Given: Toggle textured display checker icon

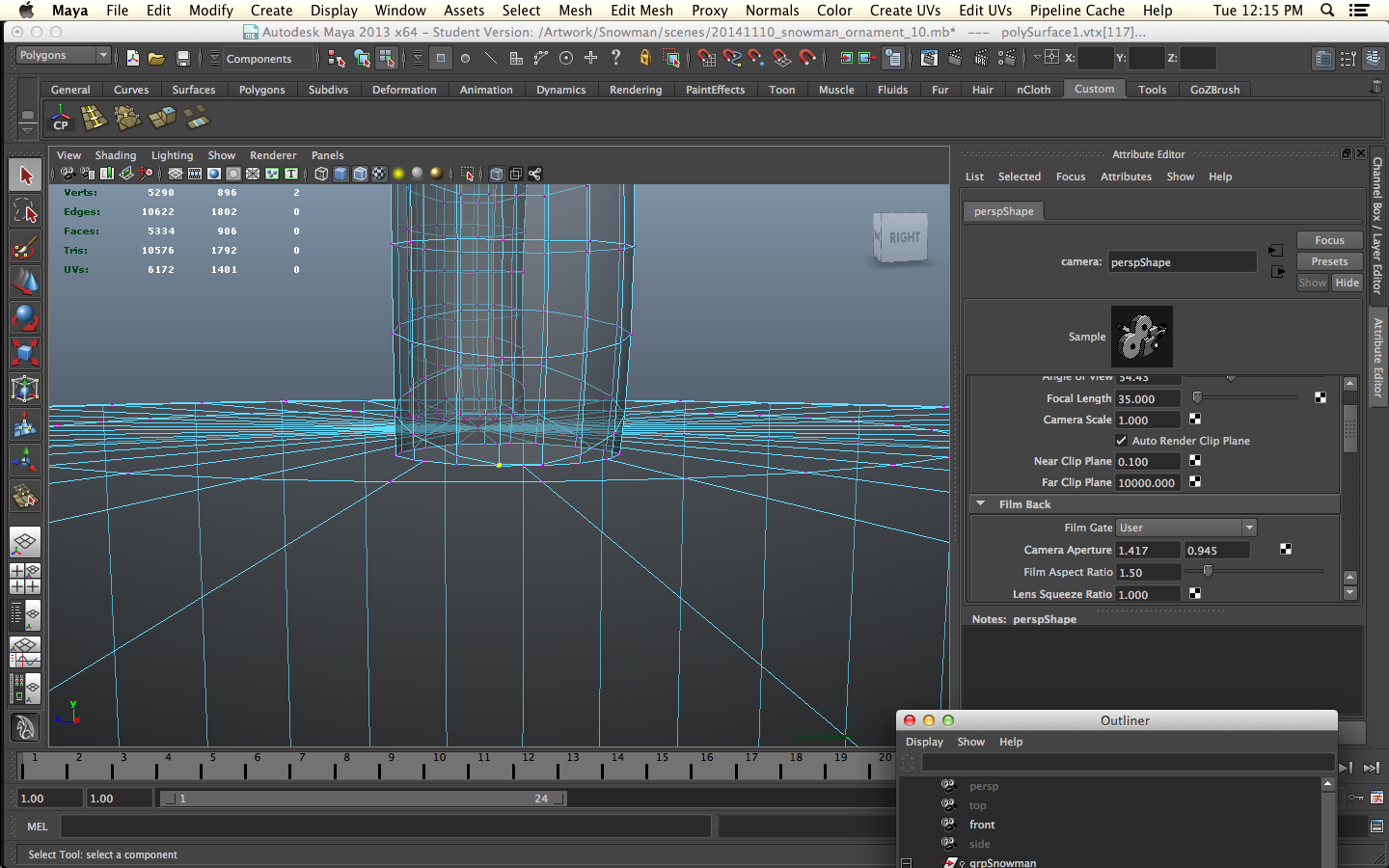Looking at the screenshot, I should coord(379,174).
